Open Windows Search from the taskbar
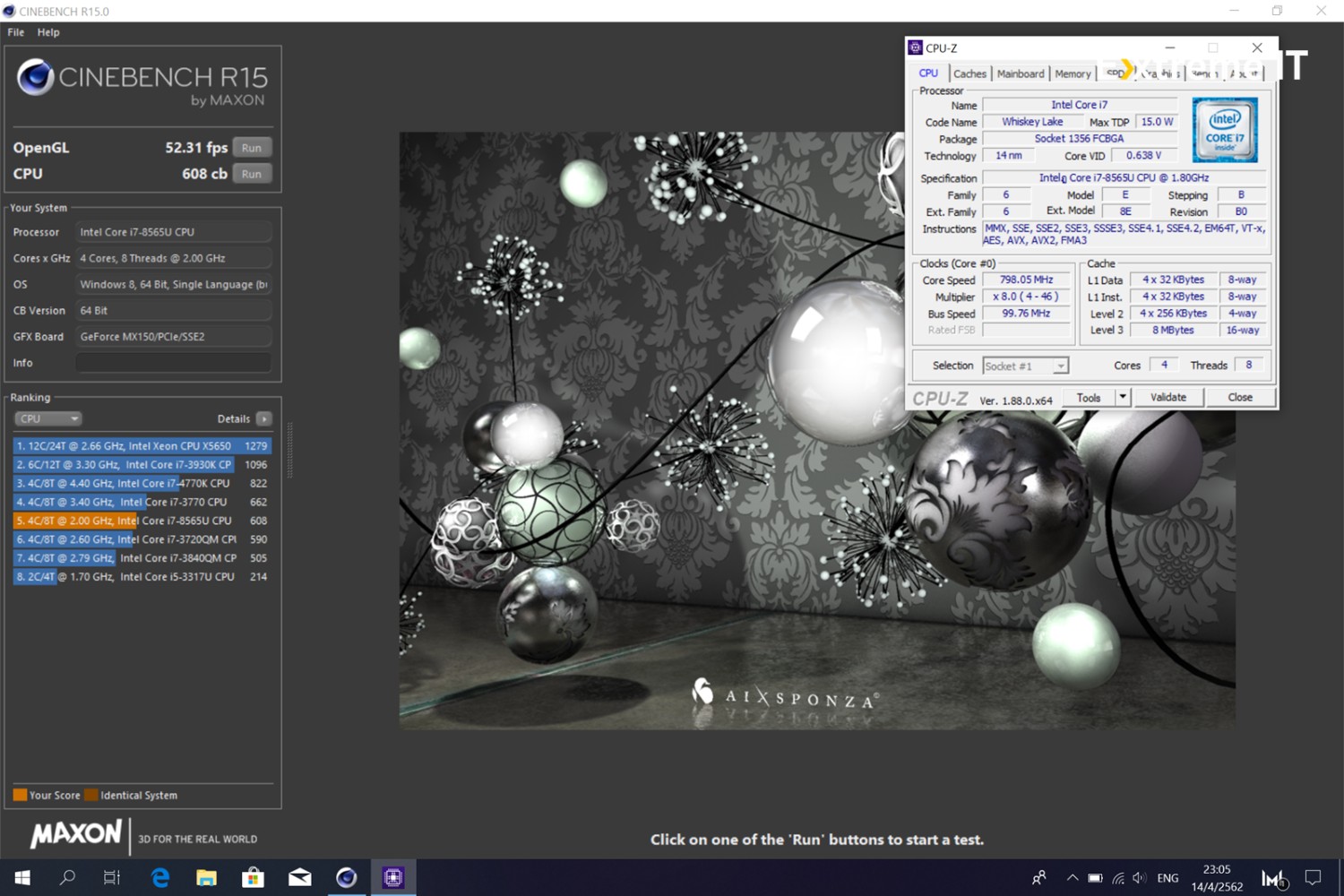 tap(67, 878)
